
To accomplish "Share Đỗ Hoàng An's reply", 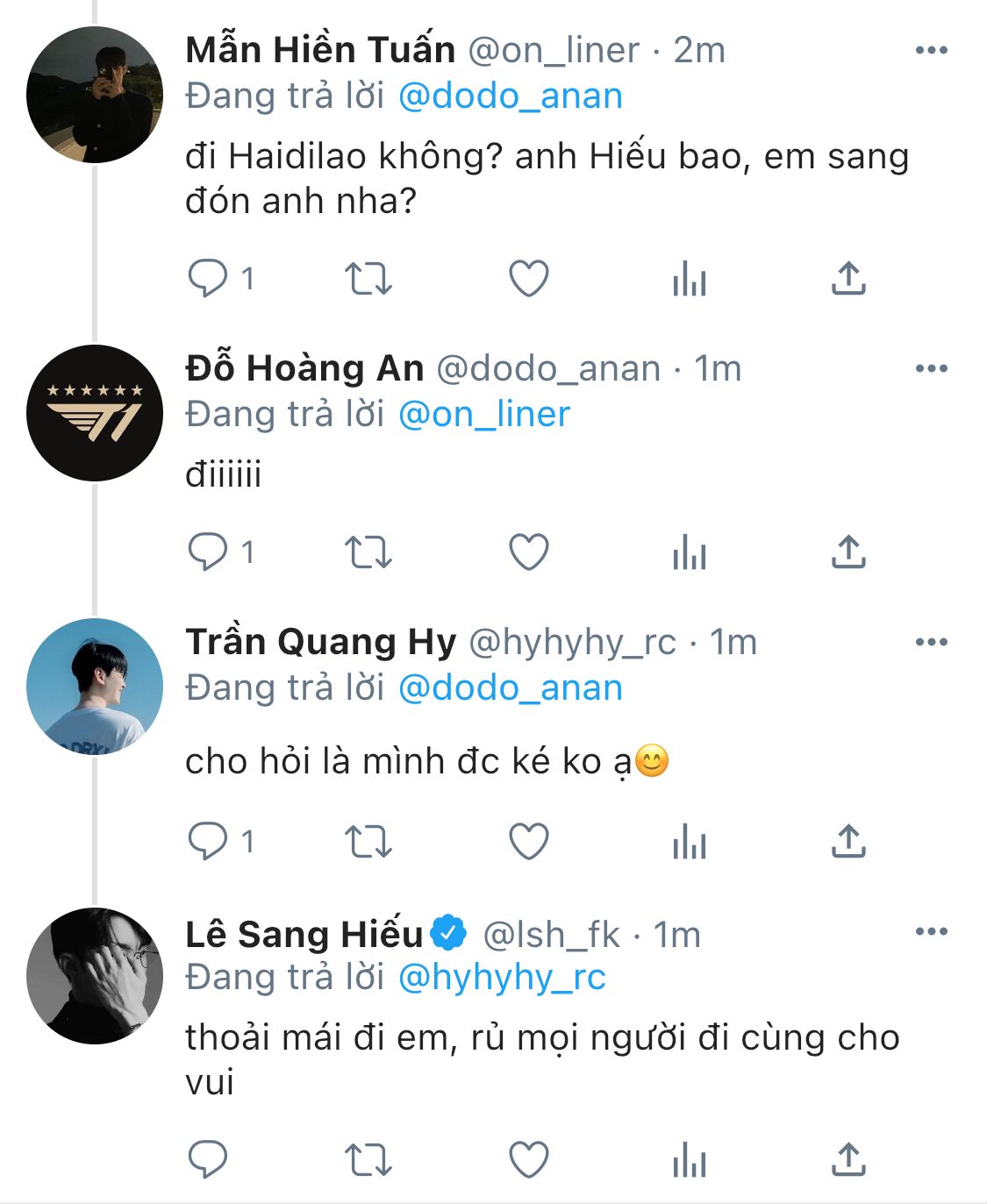I will point(848,553).
